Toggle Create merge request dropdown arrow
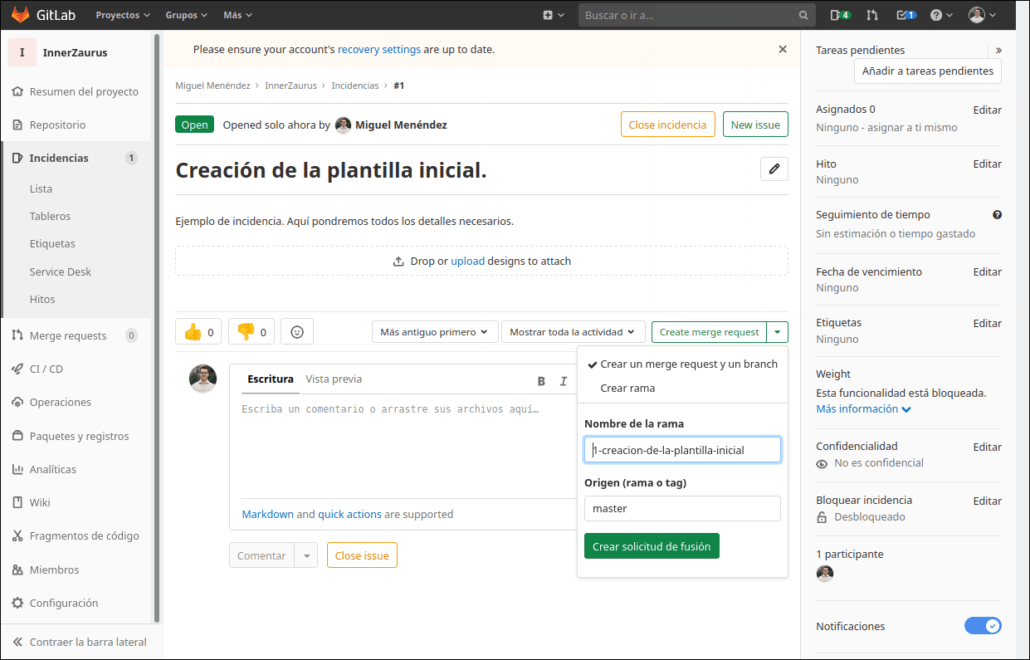1030x660 pixels. tap(777, 332)
